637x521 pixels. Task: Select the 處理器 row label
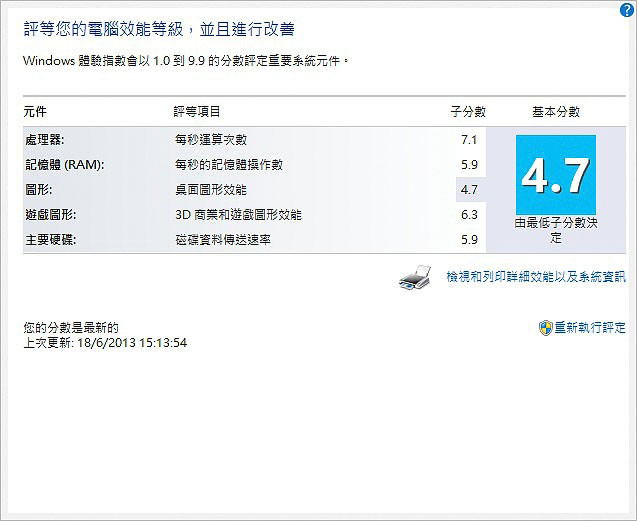coord(45,140)
